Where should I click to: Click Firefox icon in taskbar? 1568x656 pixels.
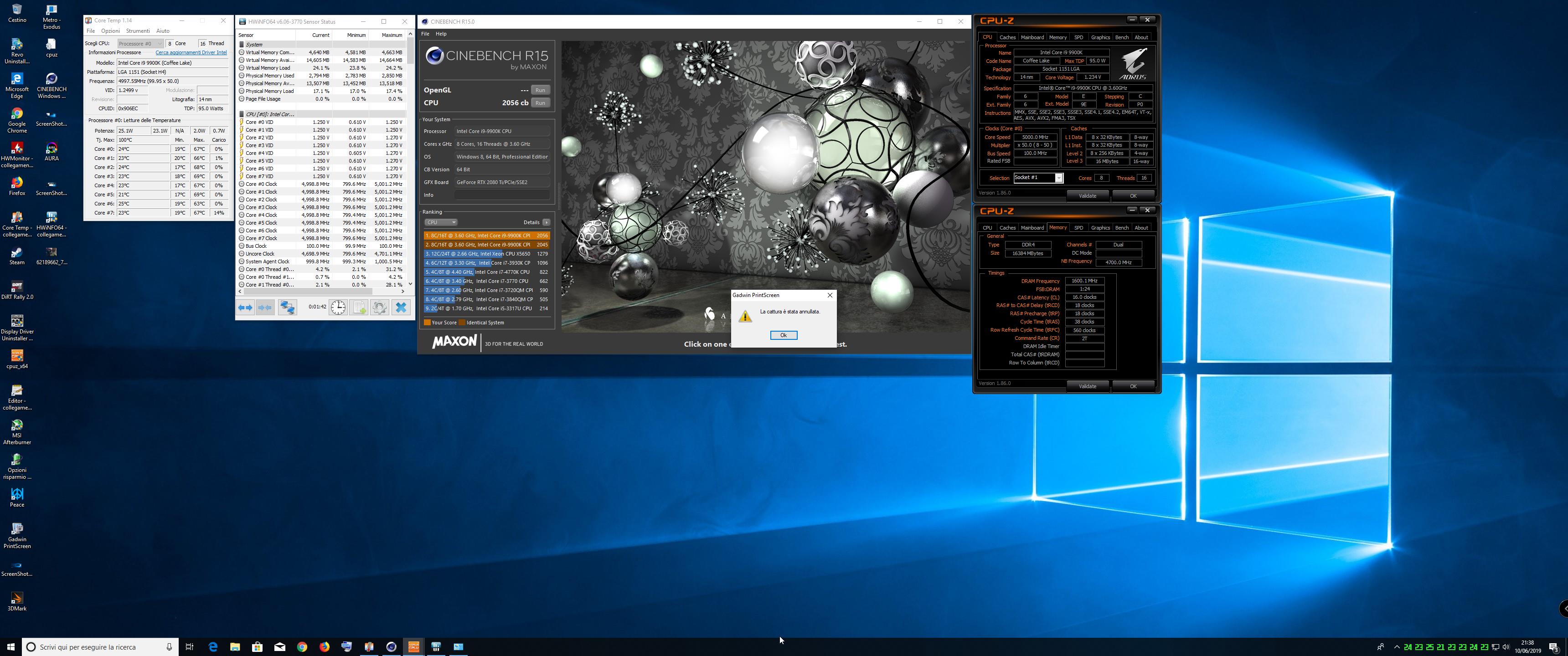tap(325, 647)
